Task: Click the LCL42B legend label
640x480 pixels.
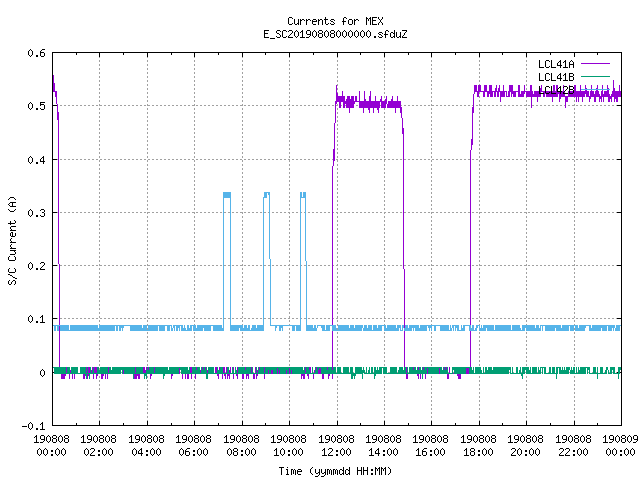Action: 556,90
